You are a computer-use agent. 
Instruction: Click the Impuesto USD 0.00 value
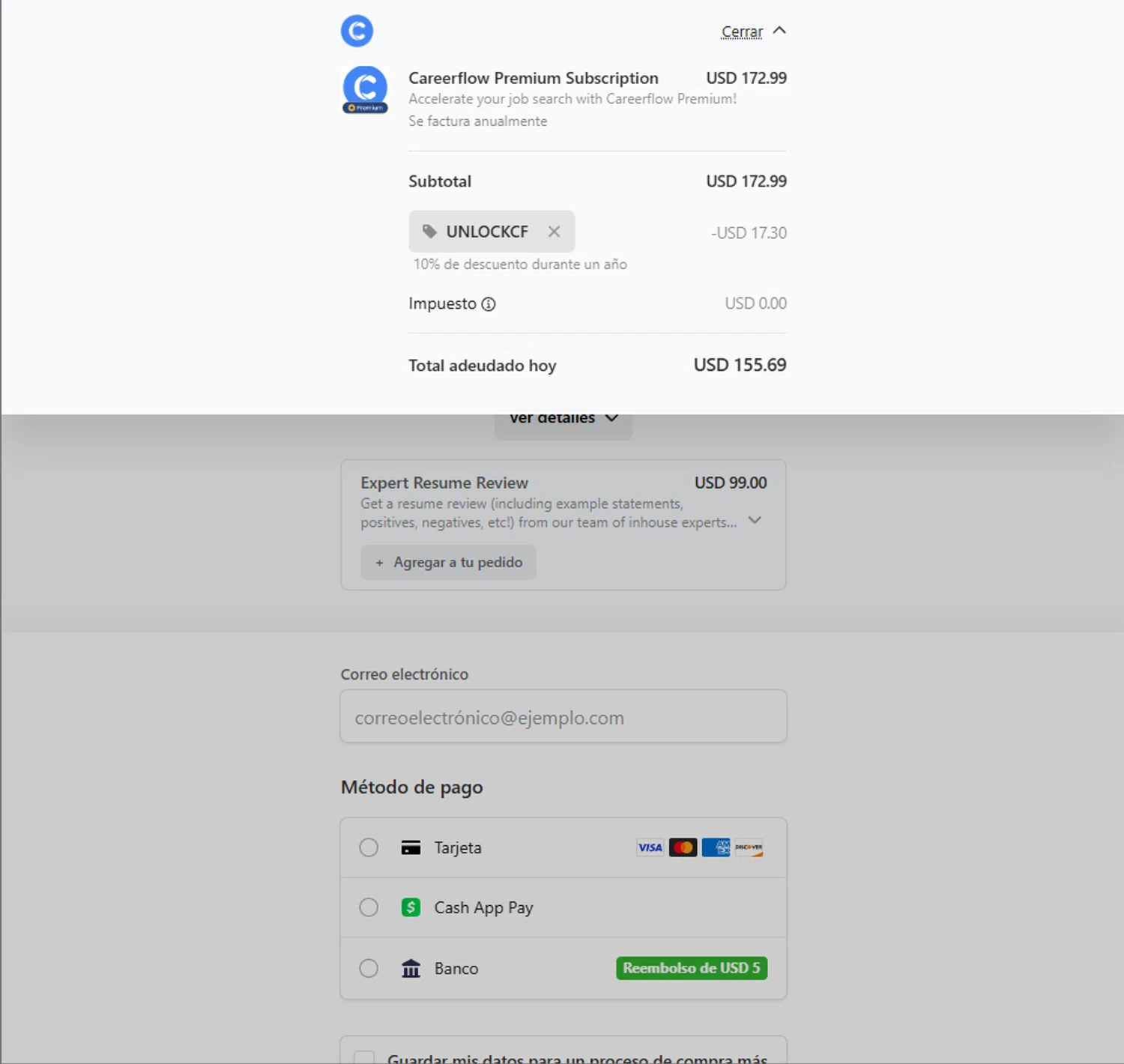[x=755, y=303]
